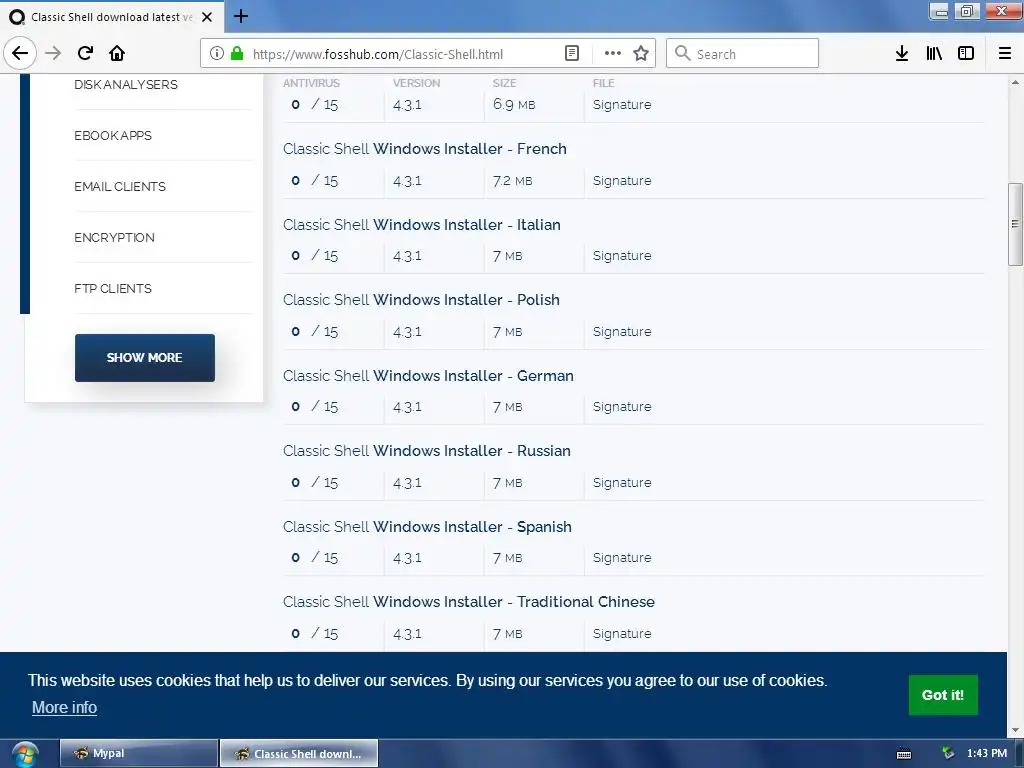Image resolution: width=1024 pixels, height=768 pixels.
Task: Click version 4.3.1 in Russian row
Action: point(408,483)
